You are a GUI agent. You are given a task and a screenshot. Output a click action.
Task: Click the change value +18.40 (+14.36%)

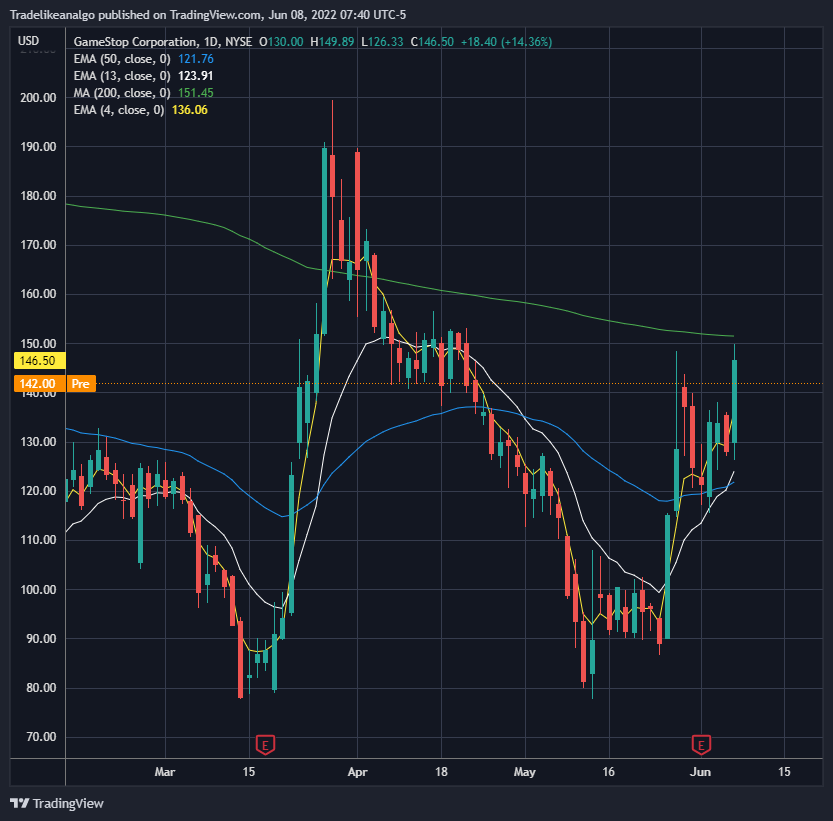(x=506, y=42)
